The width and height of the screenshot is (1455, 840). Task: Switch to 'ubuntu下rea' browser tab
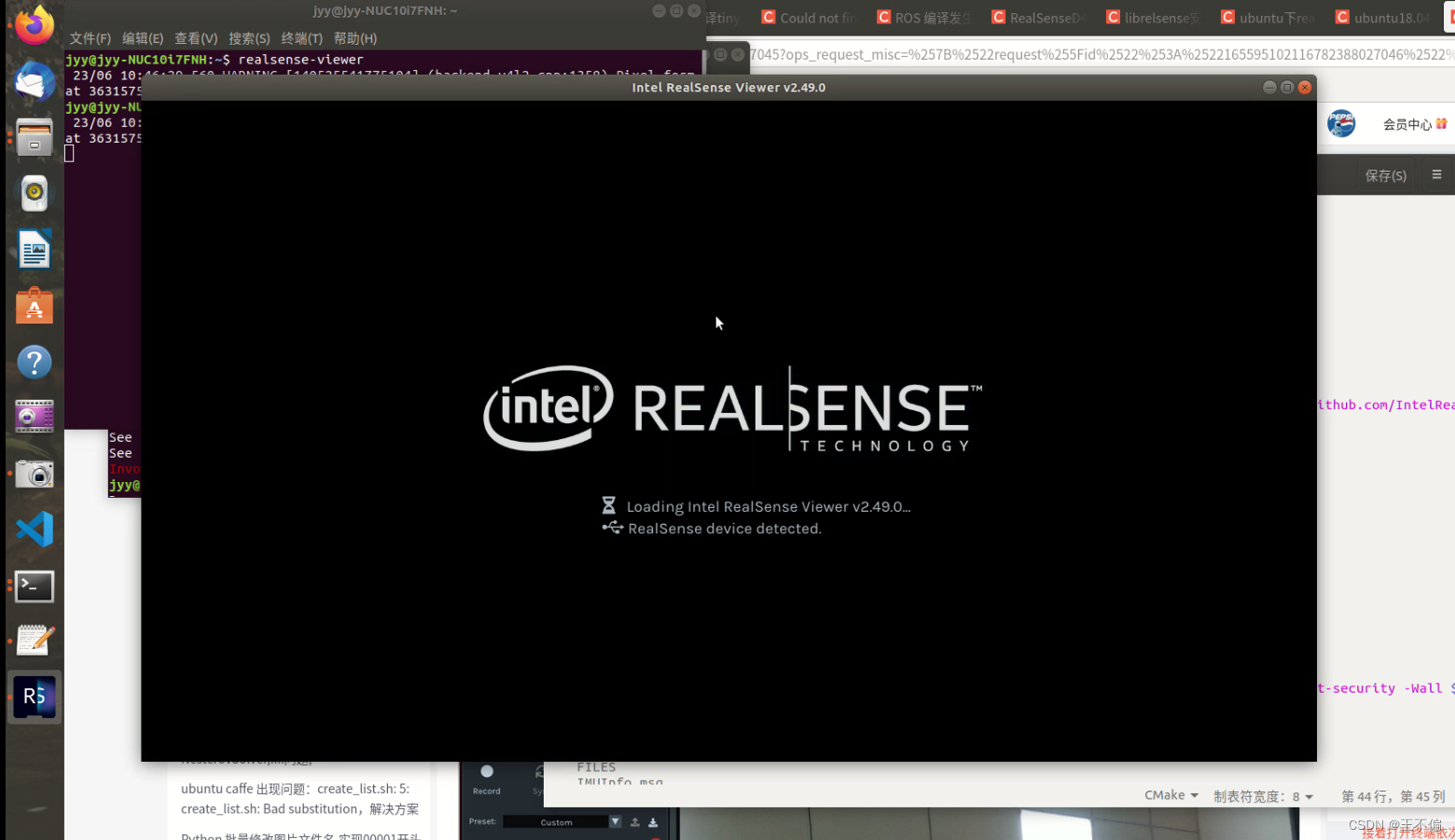pos(1268,18)
